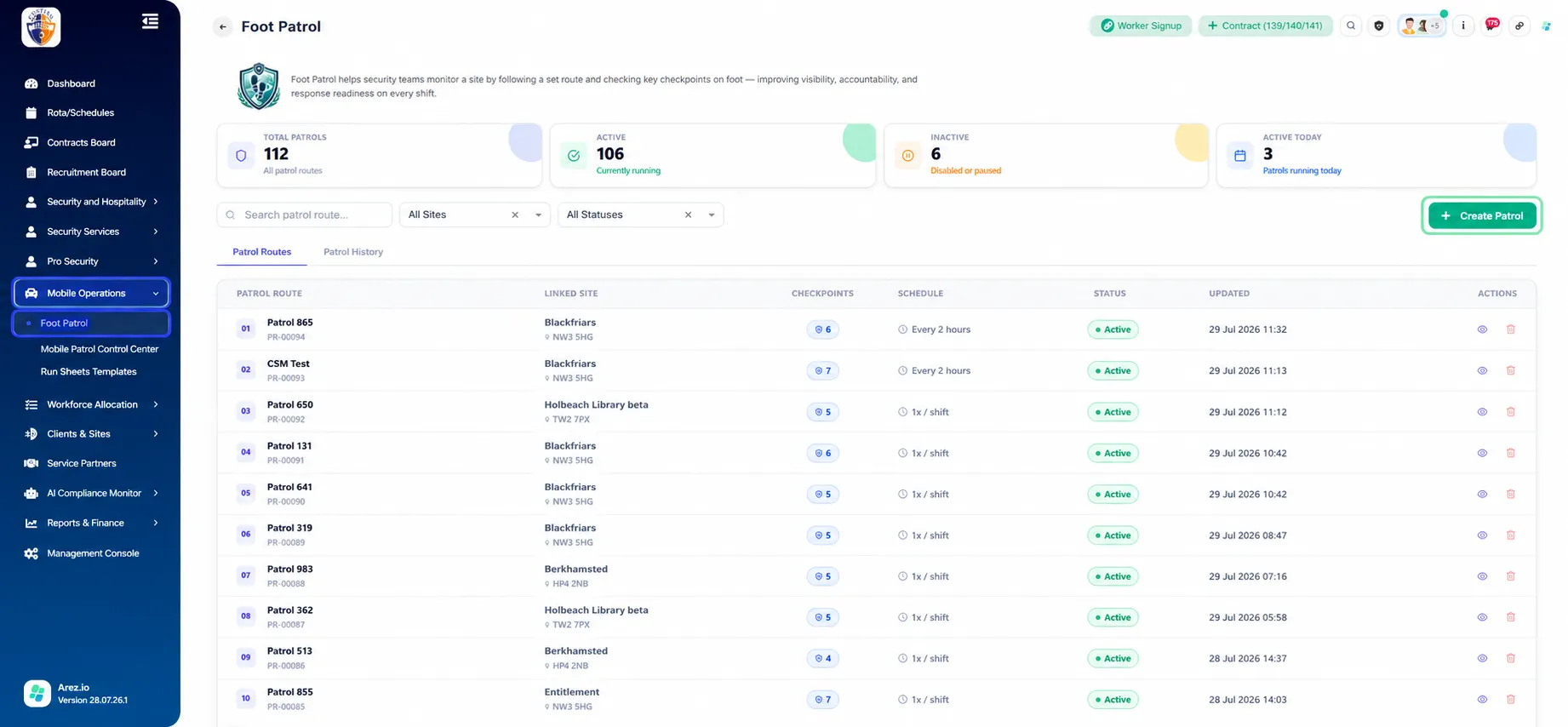Click the trash icon for Patrol 131
This screenshot has height=727, width=1568.
tap(1511, 453)
